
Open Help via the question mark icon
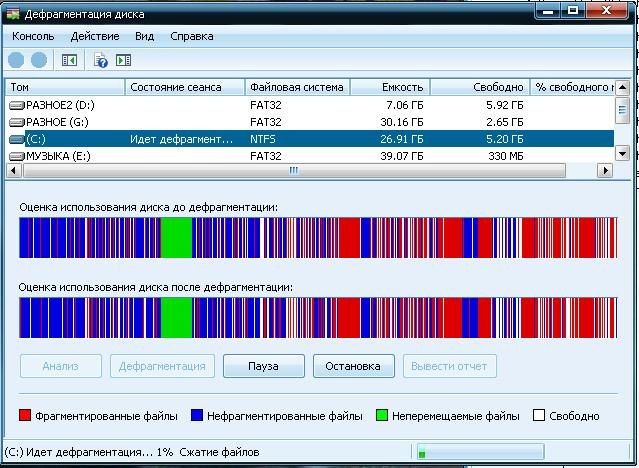pyautogui.click(x=100, y=61)
